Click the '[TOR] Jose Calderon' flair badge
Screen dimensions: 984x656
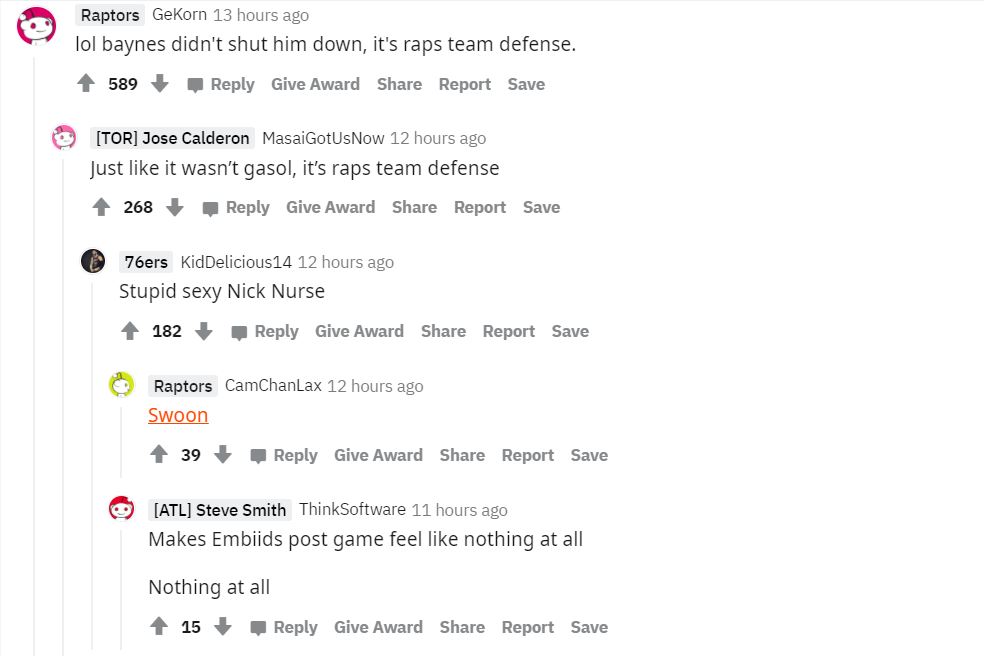point(172,138)
